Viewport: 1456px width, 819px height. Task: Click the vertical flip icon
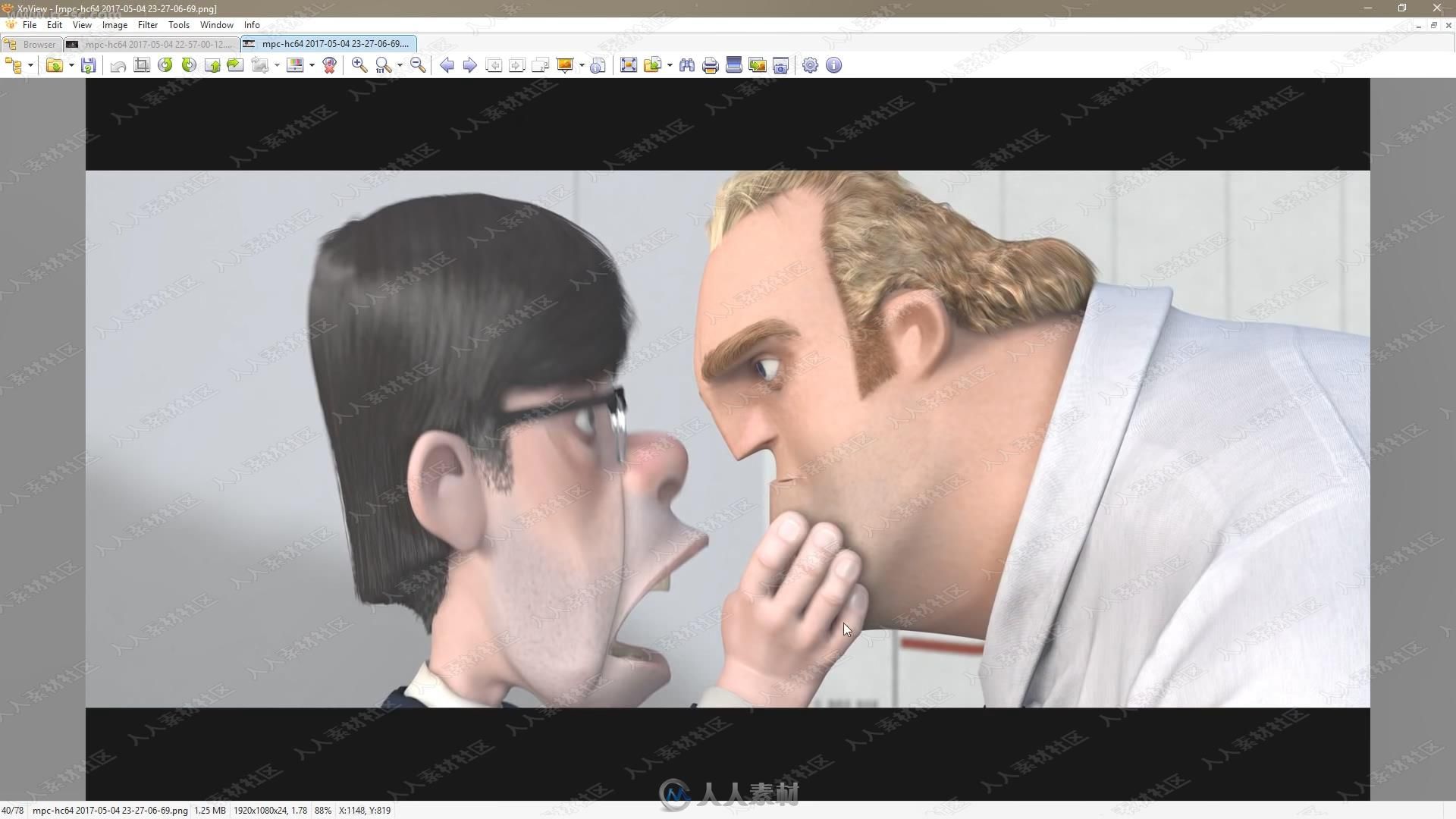coord(212,65)
